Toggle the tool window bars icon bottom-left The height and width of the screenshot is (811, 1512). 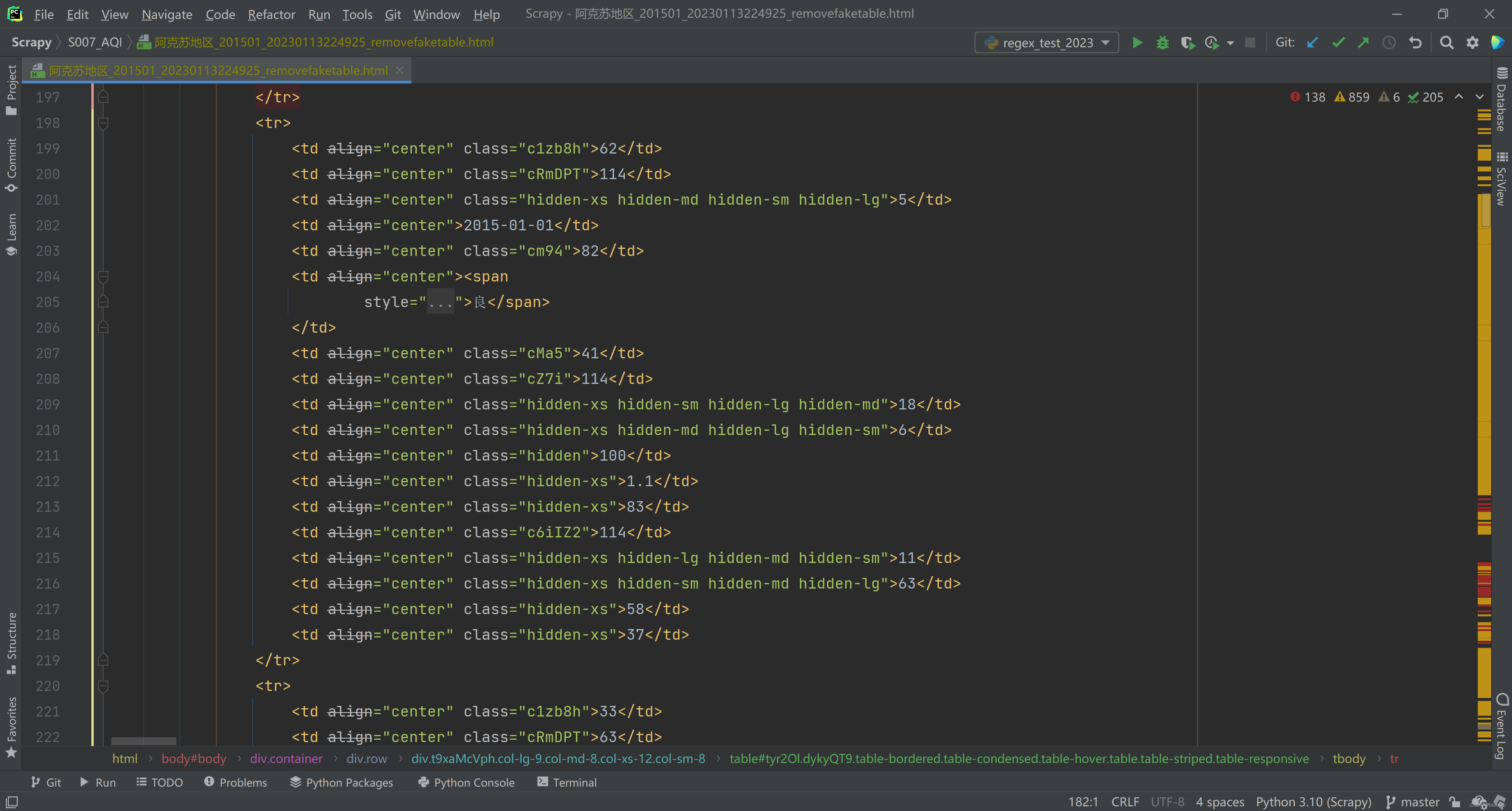pyautogui.click(x=12, y=802)
